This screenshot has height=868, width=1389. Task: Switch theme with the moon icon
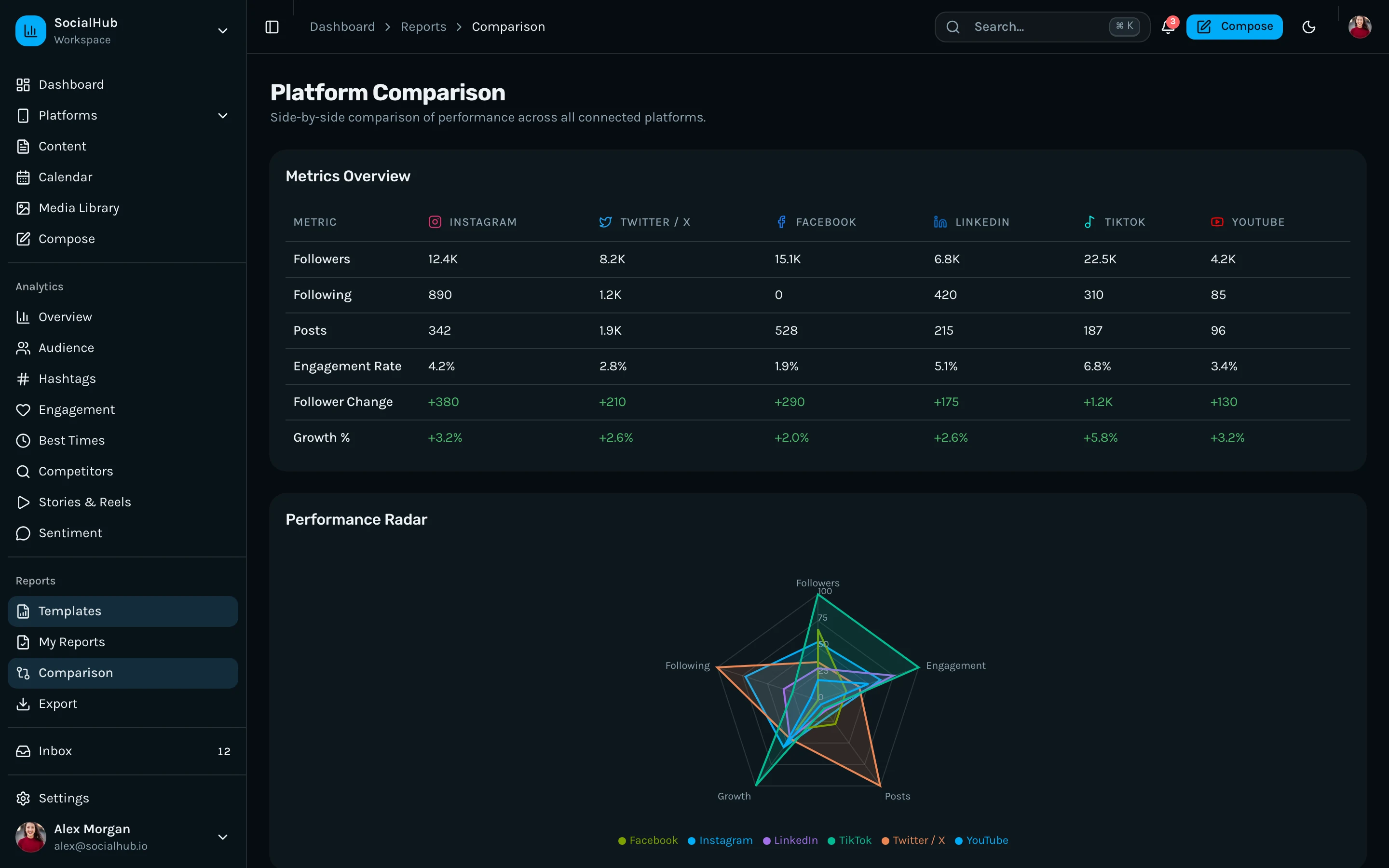pyautogui.click(x=1308, y=27)
